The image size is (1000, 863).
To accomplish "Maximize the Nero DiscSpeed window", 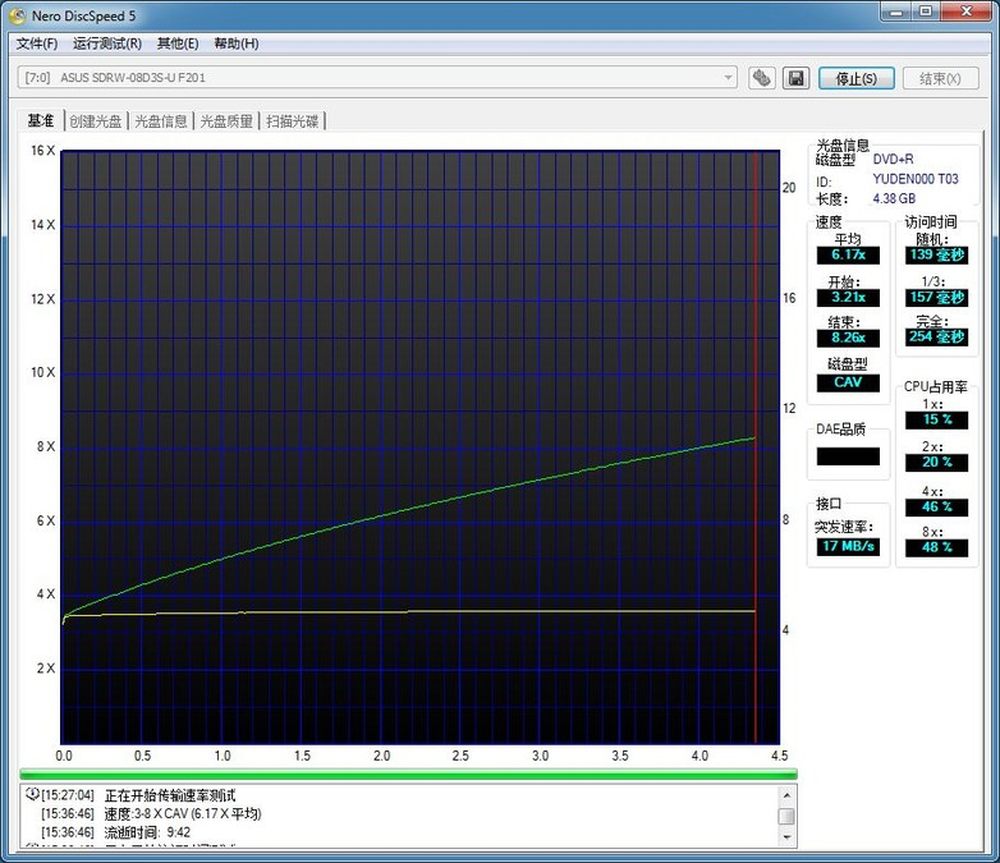I will point(926,11).
